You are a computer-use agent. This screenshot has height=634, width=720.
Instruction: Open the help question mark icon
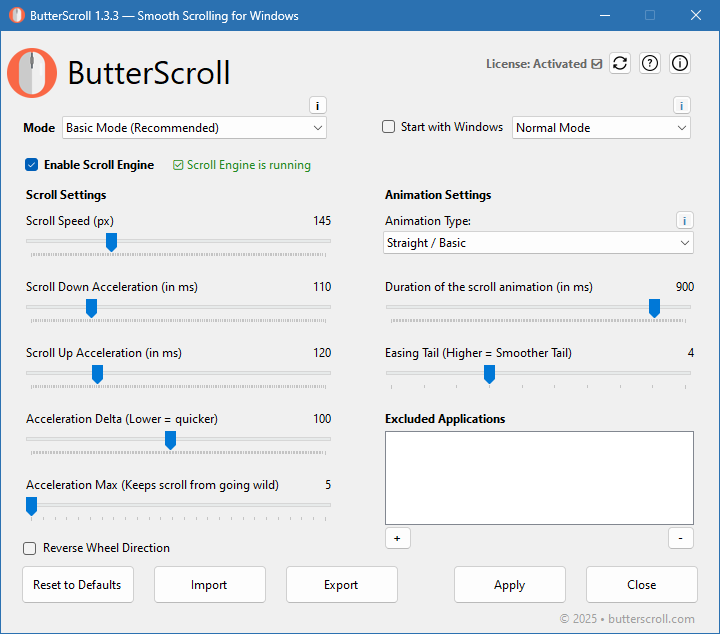[650, 63]
